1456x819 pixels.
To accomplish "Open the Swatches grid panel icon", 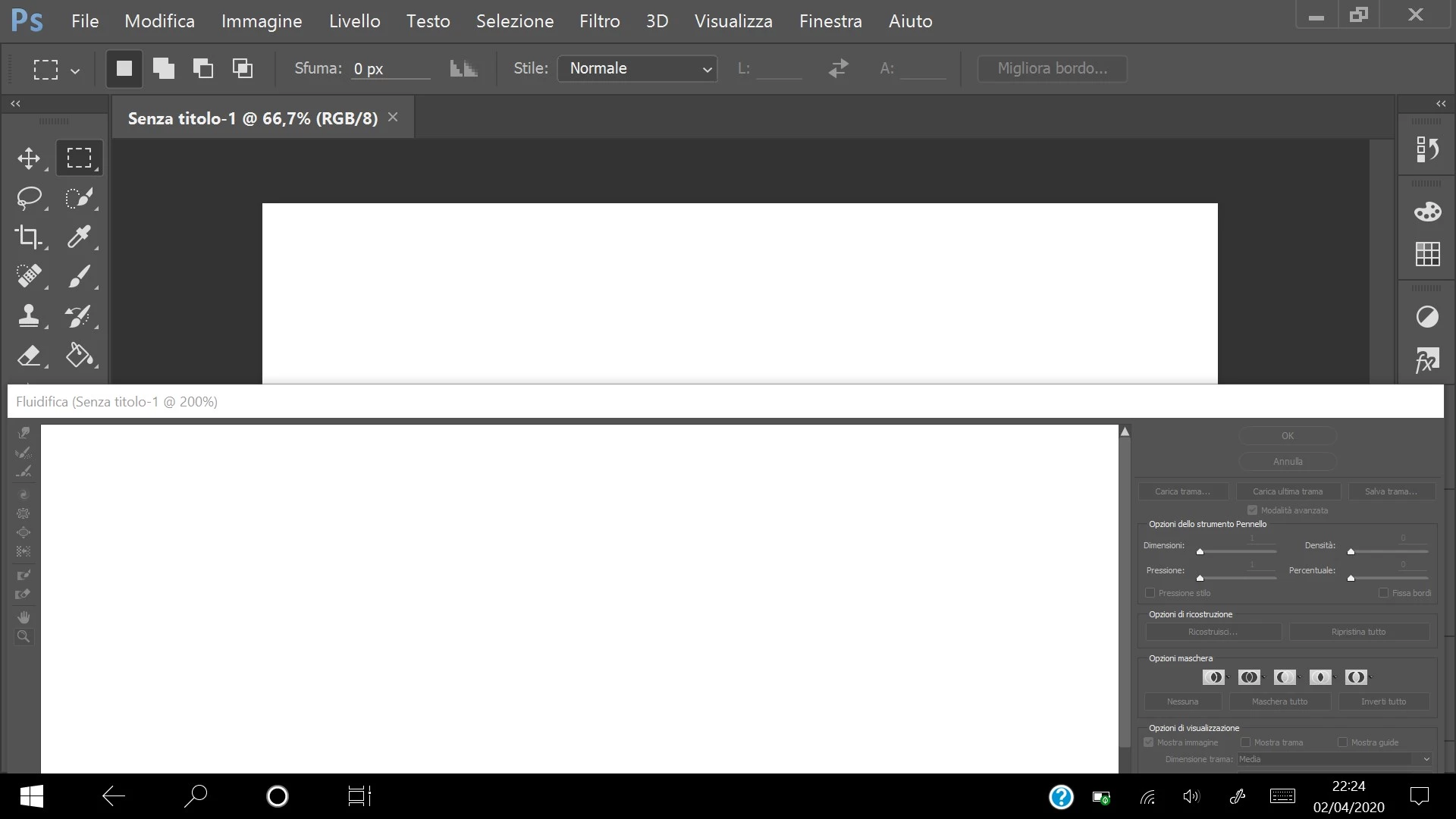I will pos(1427,254).
